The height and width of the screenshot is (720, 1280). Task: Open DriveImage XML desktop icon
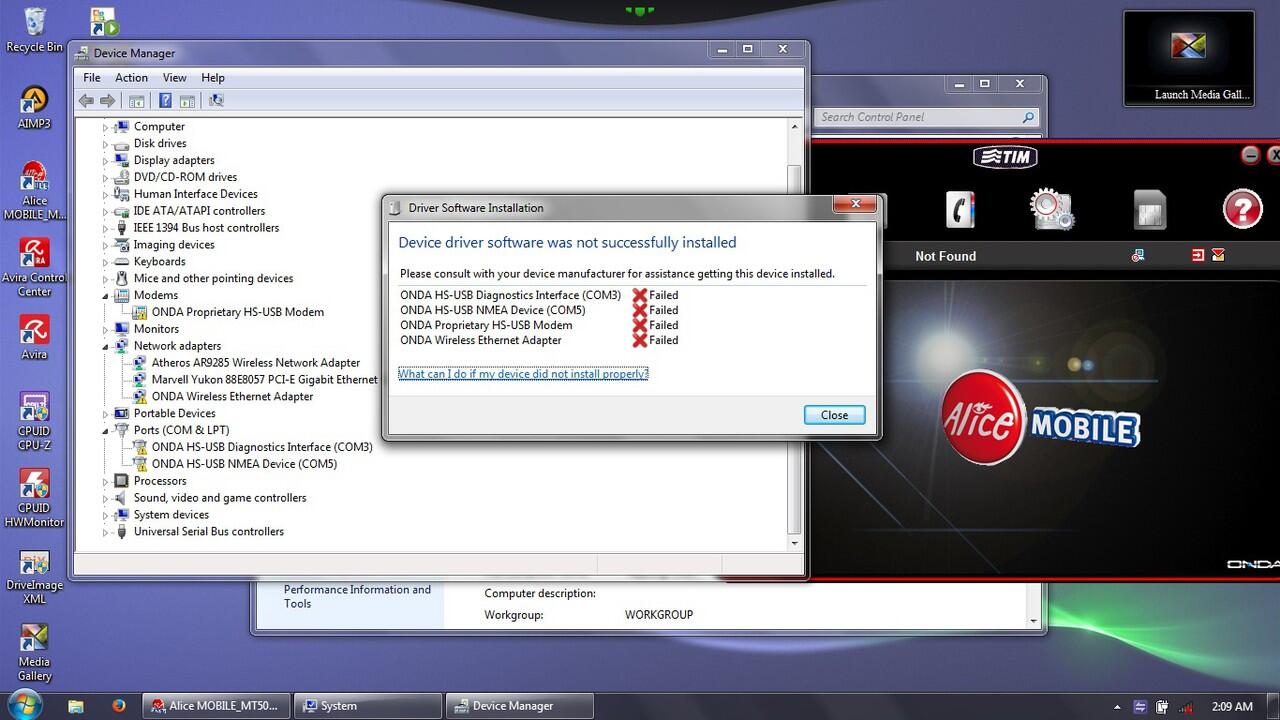pos(34,576)
